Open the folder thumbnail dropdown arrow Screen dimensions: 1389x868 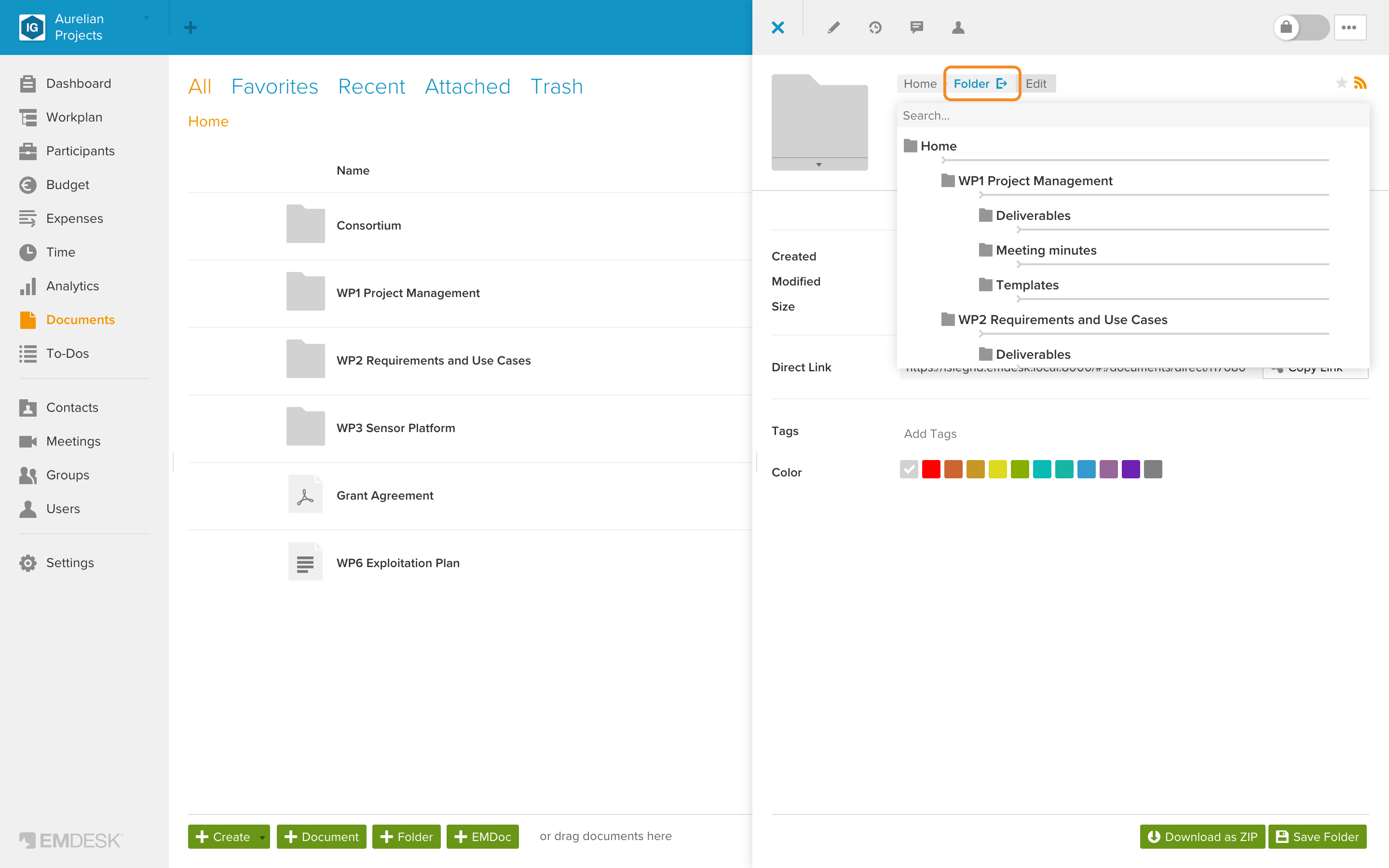[819, 165]
